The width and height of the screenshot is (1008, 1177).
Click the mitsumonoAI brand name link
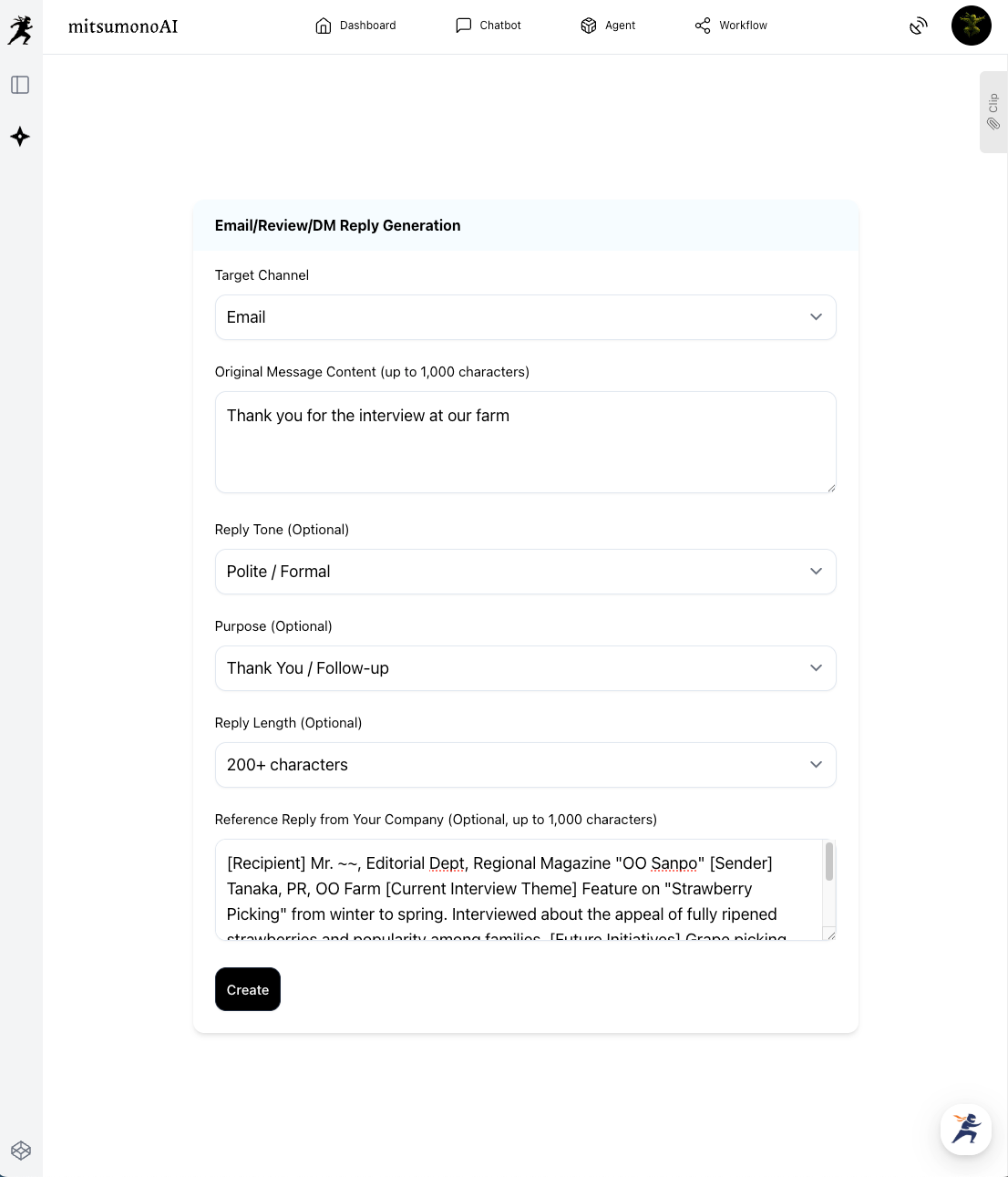(x=123, y=26)
